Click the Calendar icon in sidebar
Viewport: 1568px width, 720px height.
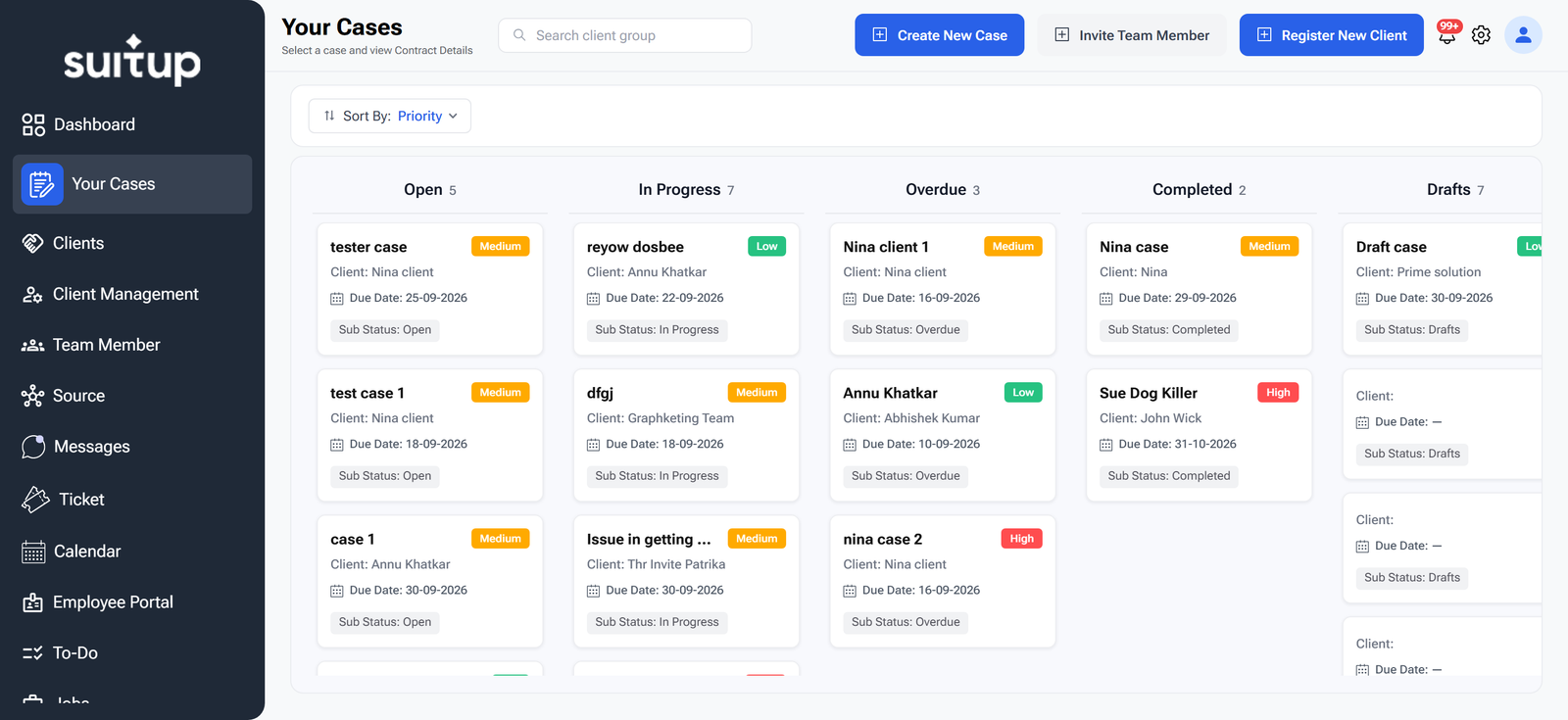pos(33,552)
